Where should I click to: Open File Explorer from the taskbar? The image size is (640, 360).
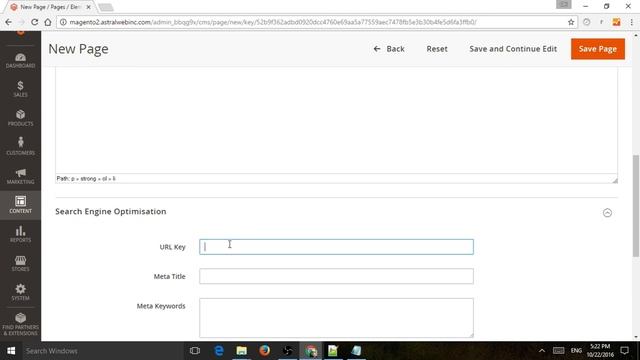242,351
